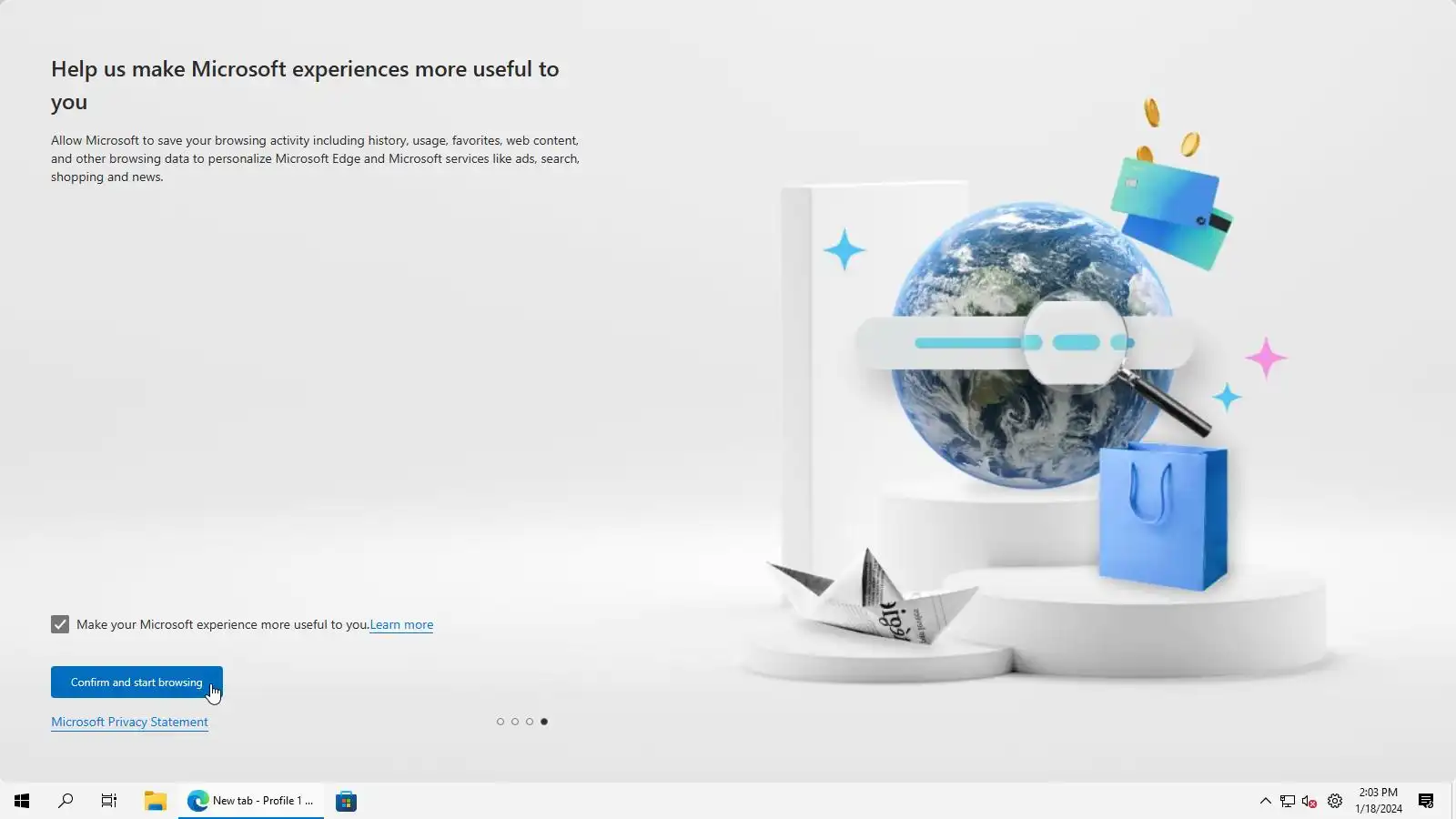Open the notification center icon
Image resolution: width=1456 pixels, height=819 pixels.
tap(1426, 801)
